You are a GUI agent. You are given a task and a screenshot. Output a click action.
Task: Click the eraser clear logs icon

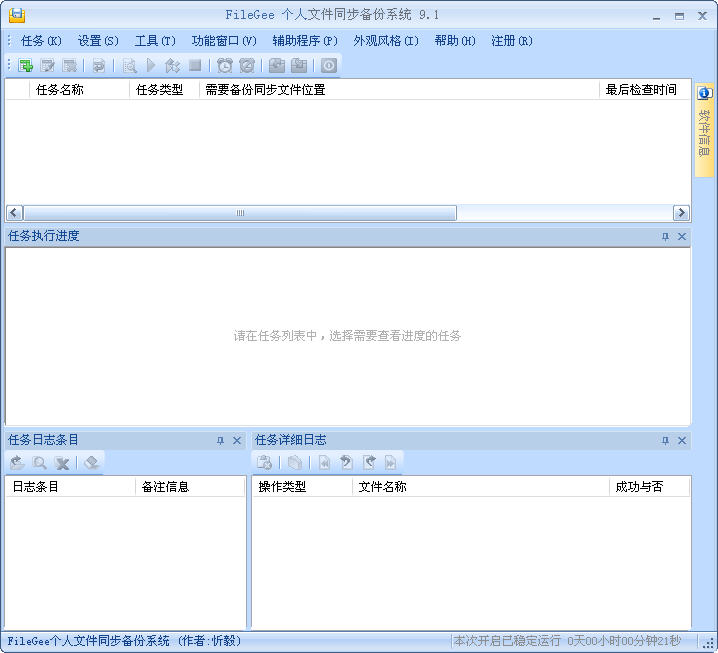92,463
